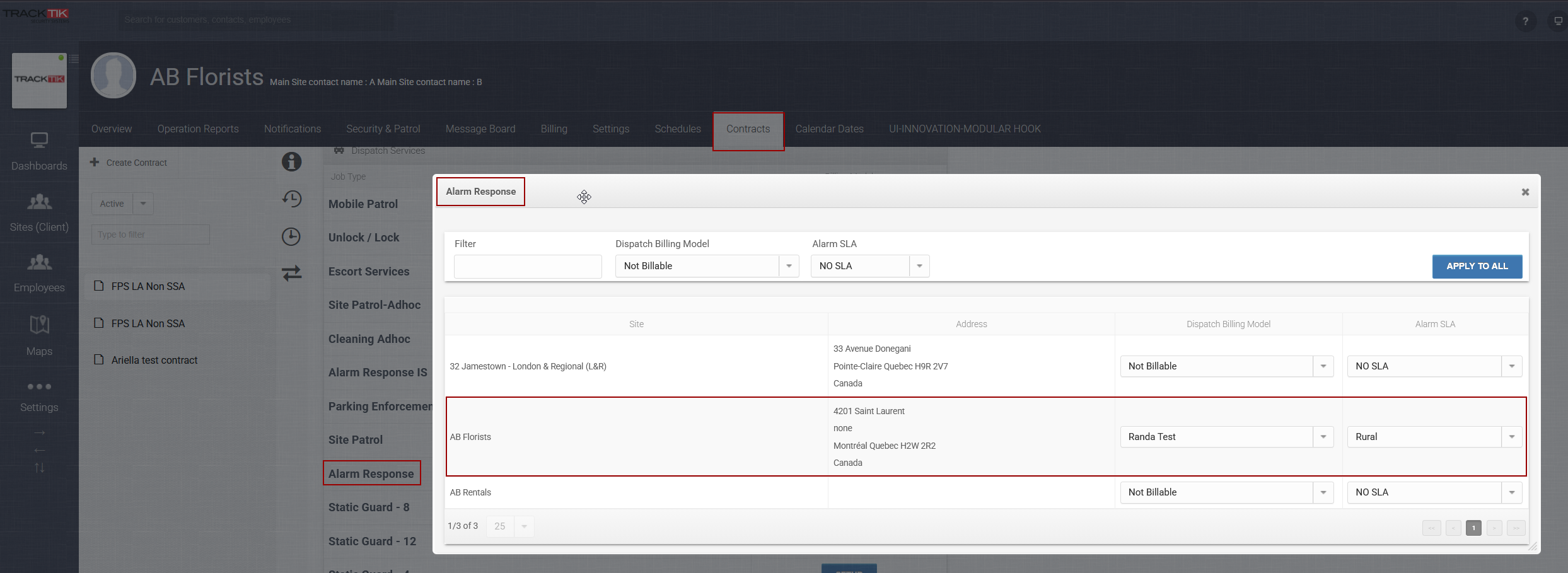Select Site Patrol-Adhoc job type
This screenshot has width=1568, height=573.
pos(375,305)
